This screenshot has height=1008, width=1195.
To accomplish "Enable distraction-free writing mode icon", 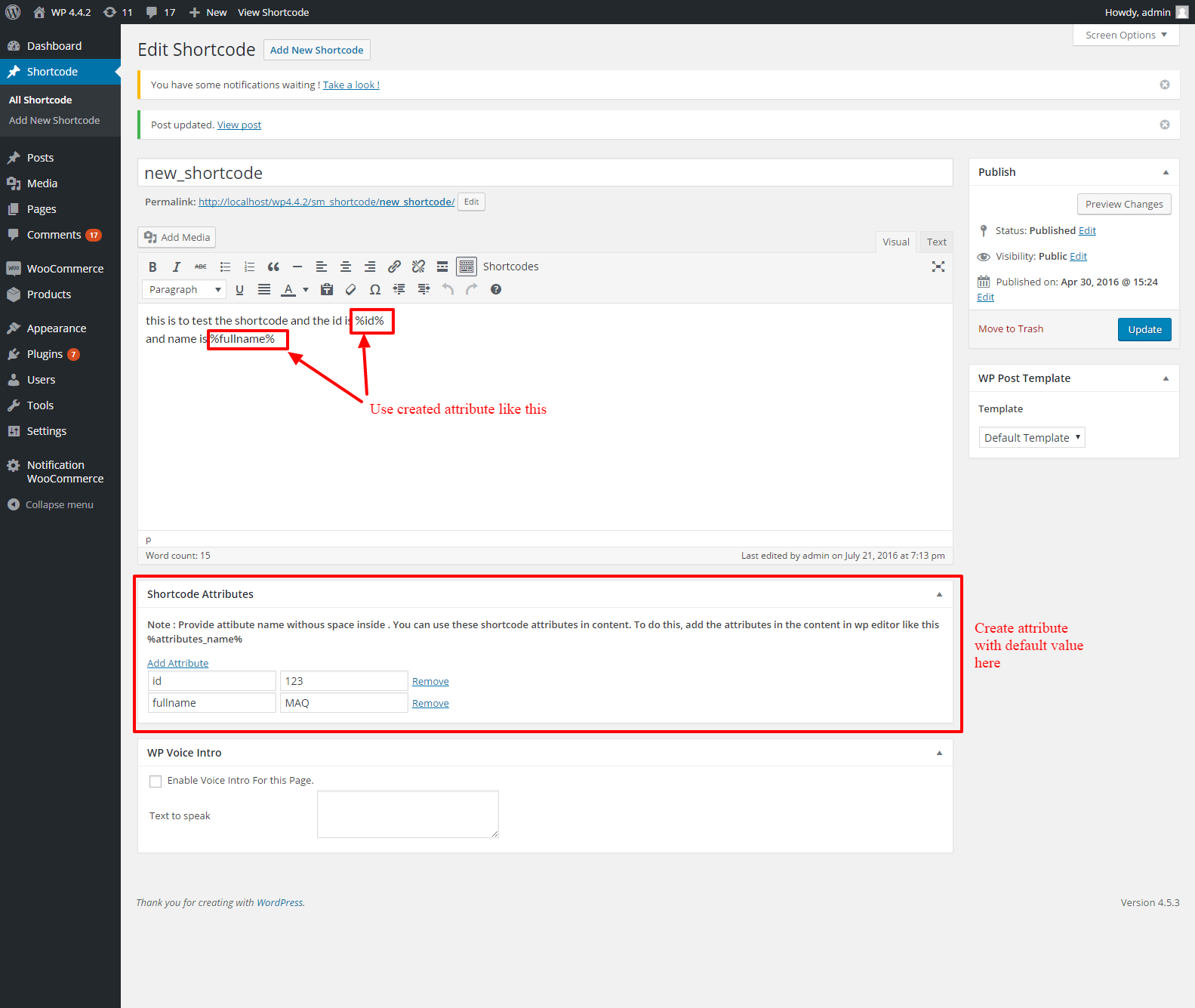I will click(x=938, y=267).
